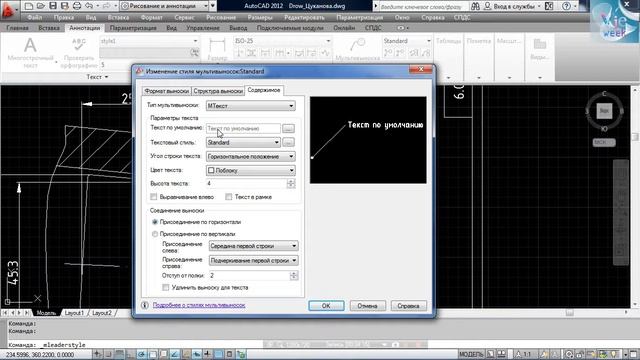Click the Plot (print) icon
The height and width of the screenshot is (360, 640).
[77, 6]
